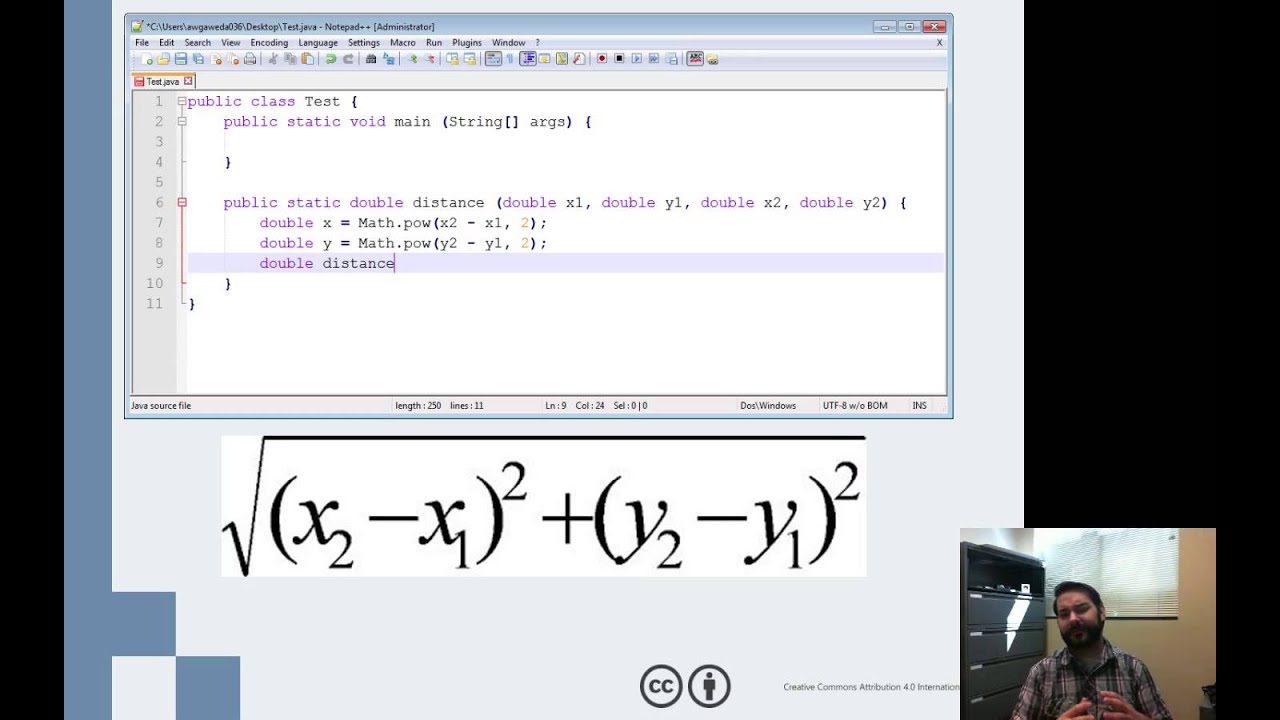The height and width of the screenshot is (720, 1280).
Task: Click the last toolbar icon after spell-check
Action: tap(713, 59)
